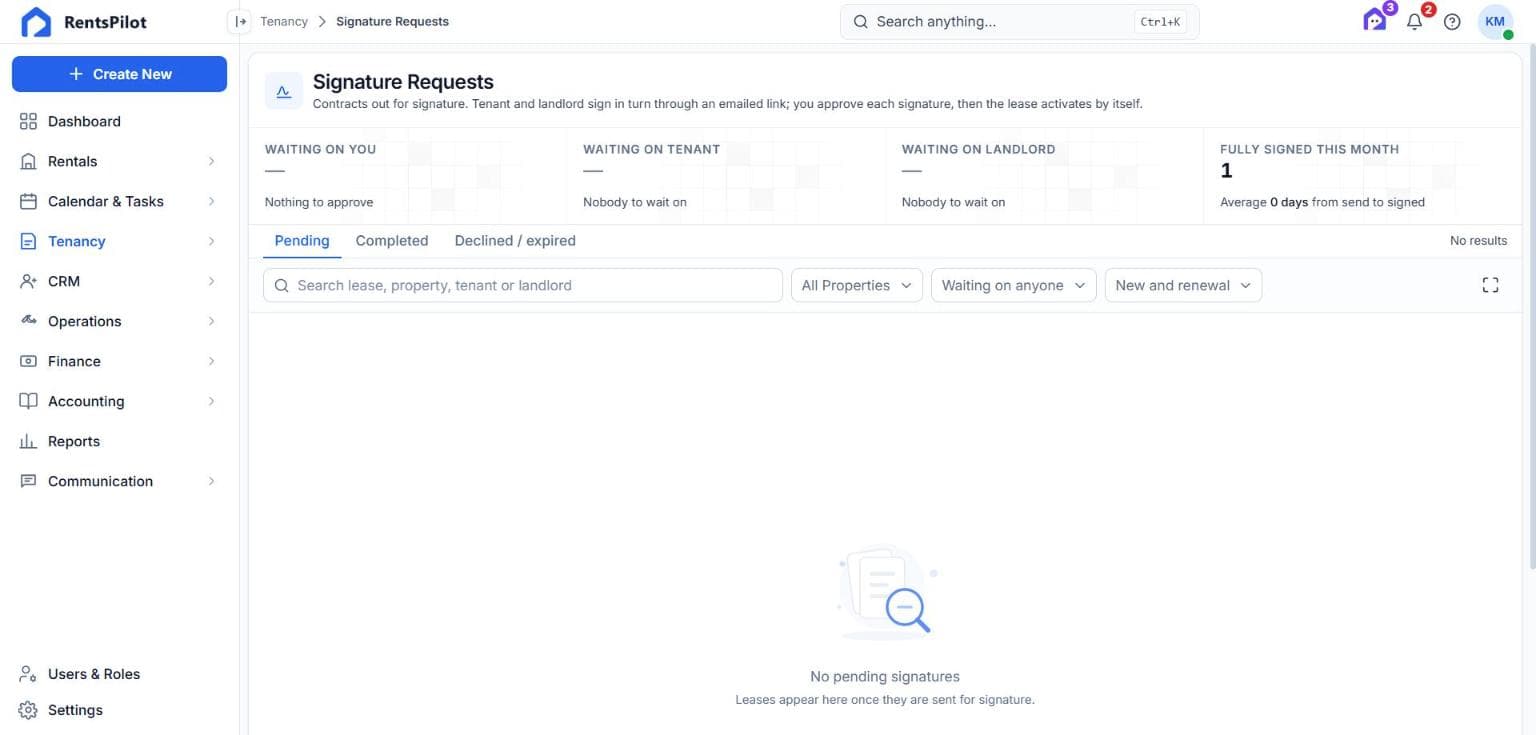
Task: Click the RentsPilot house logo
Action: (36, 22)
